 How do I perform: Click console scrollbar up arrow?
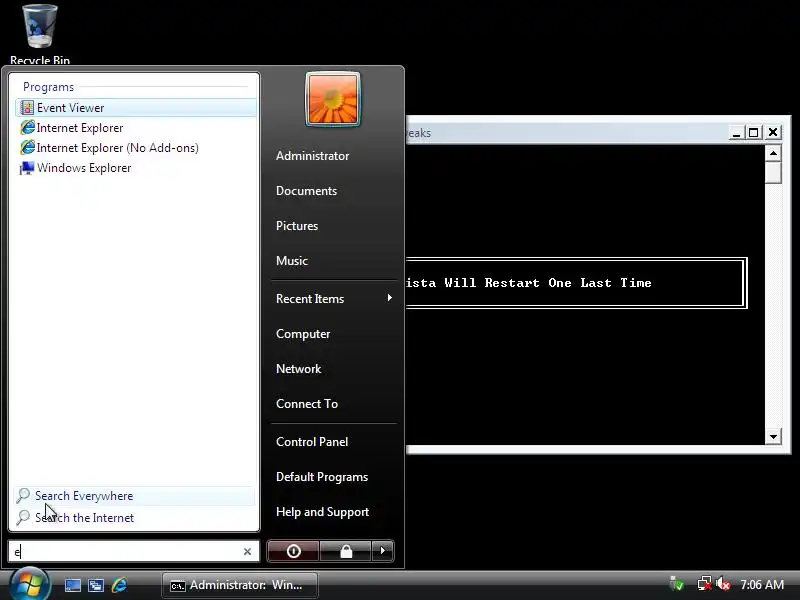click(x=773, y=153)
